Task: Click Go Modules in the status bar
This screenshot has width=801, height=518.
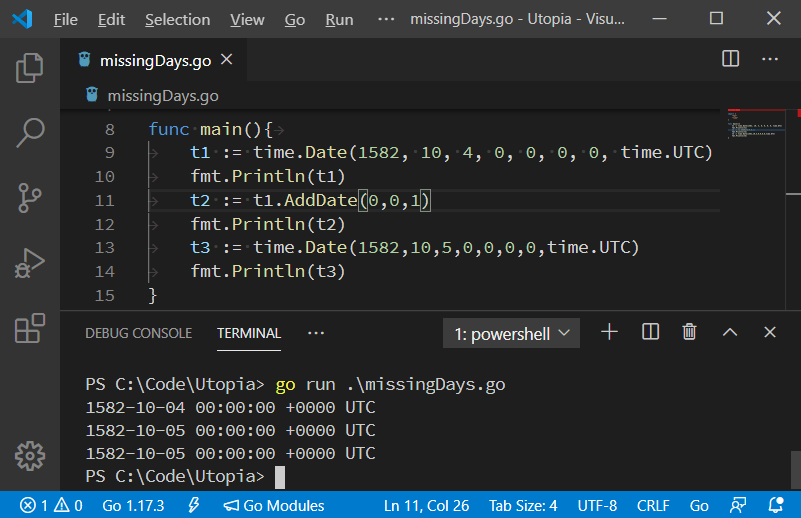Action: pos(274,506)
